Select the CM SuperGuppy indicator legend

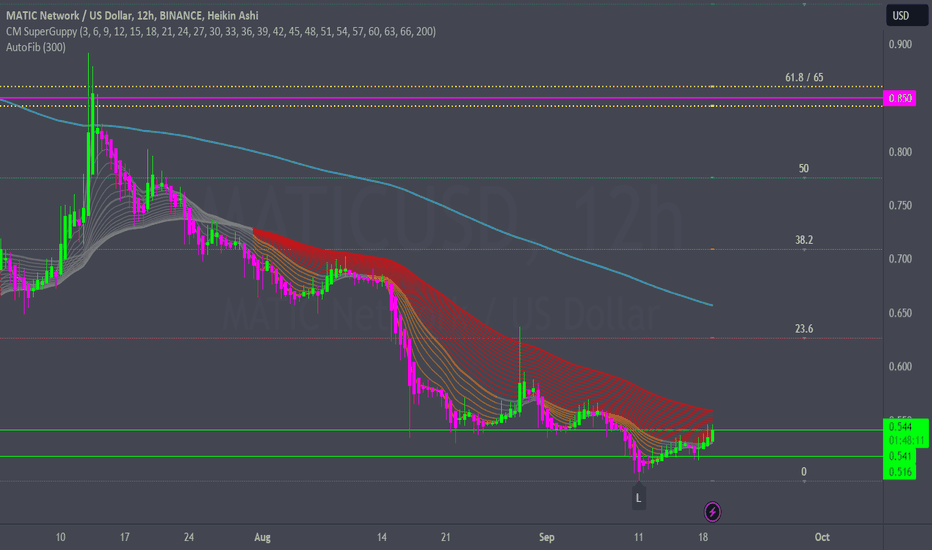tap(221, 32)
